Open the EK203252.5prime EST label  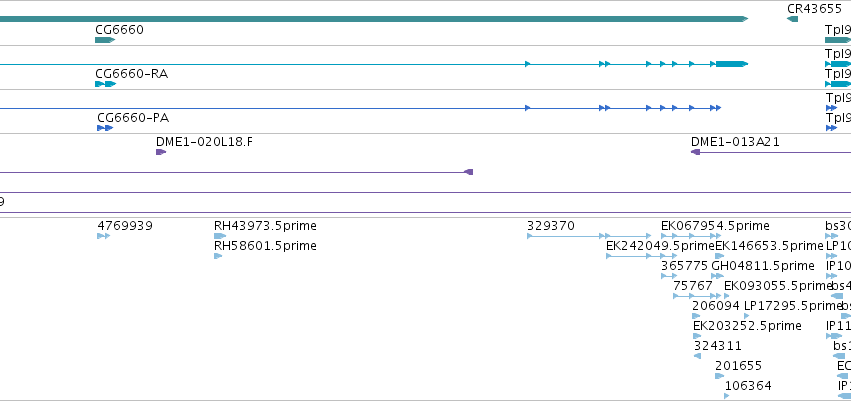click(x=747, y=326)
